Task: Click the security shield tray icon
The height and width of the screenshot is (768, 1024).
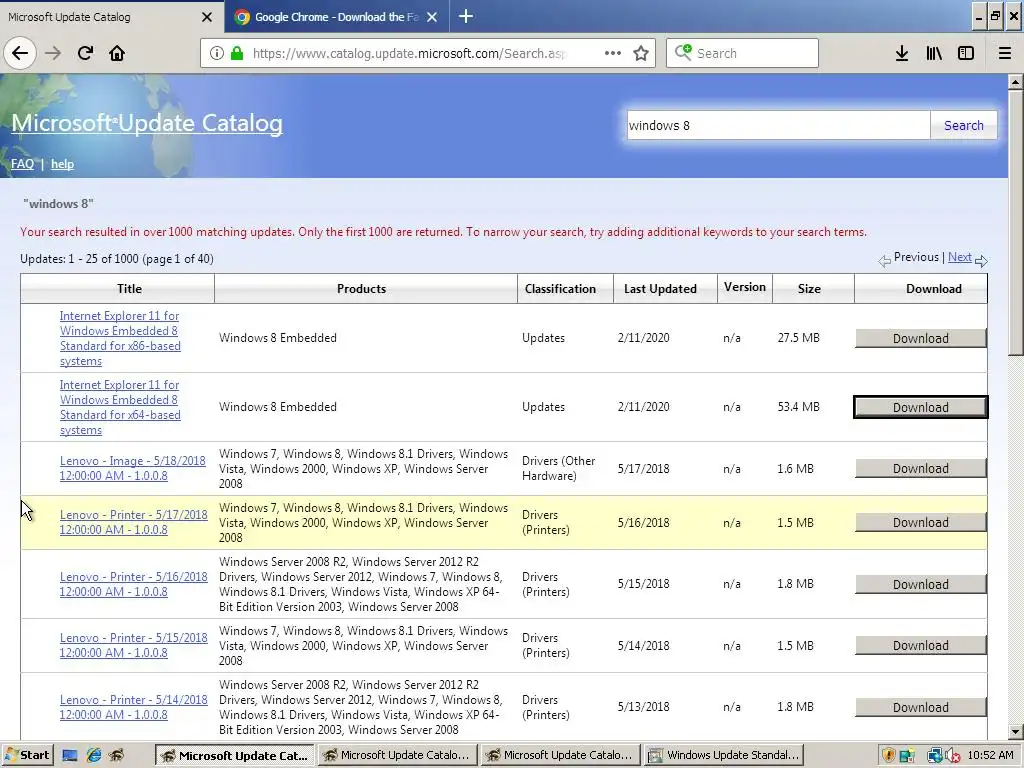Action: (888, 756)
